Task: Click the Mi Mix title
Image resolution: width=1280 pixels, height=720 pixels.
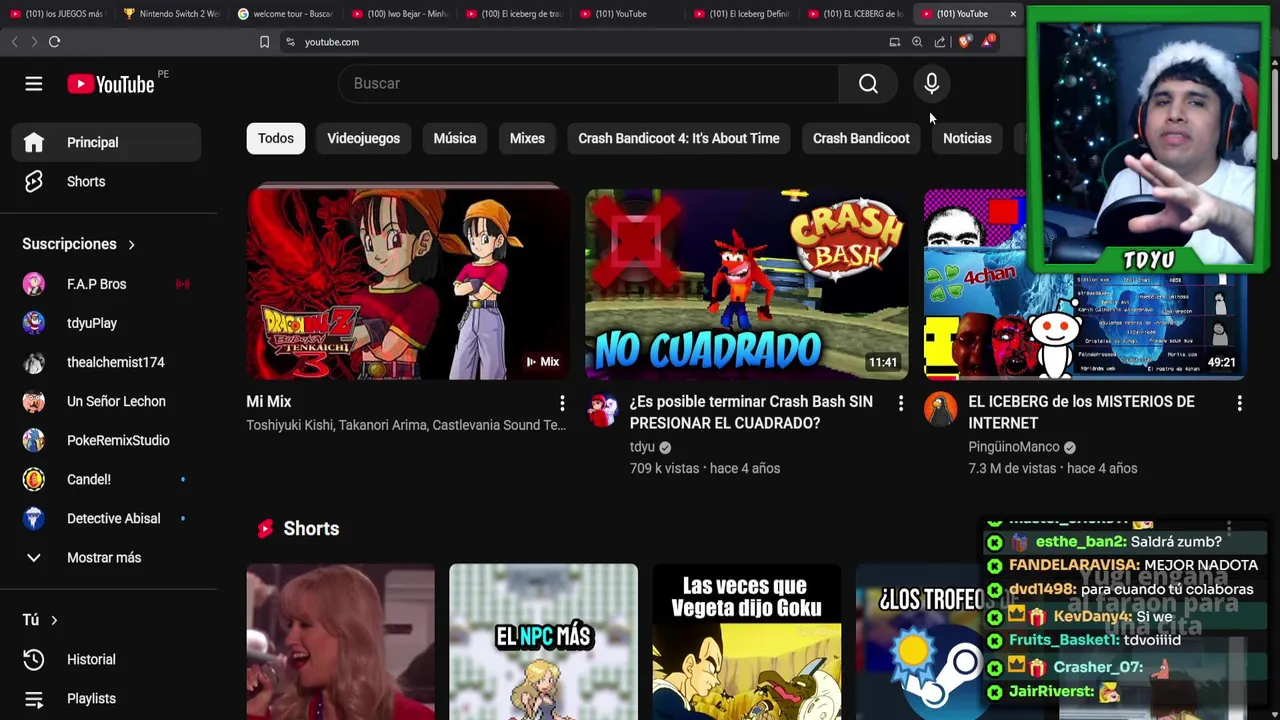Action: tap(269, 401)
